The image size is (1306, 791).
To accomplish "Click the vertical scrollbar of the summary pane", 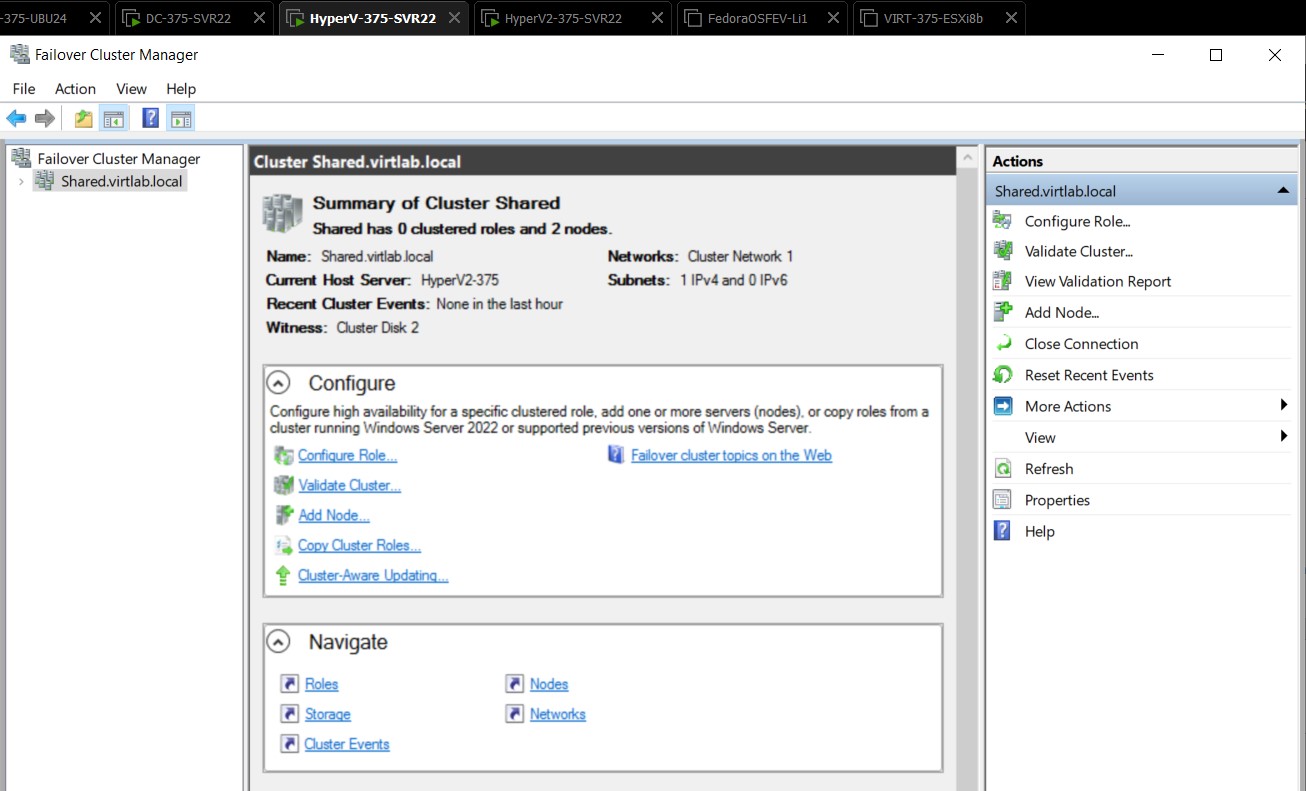I will point(966,400).
